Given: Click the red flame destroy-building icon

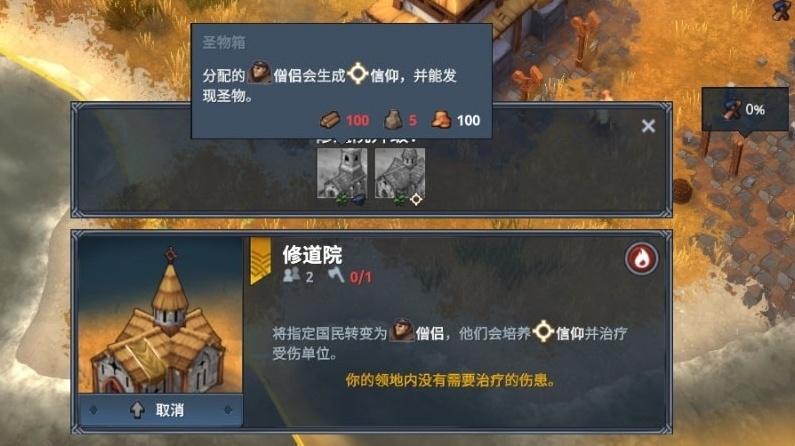Looking at the screenshot, I should [641, 259].
